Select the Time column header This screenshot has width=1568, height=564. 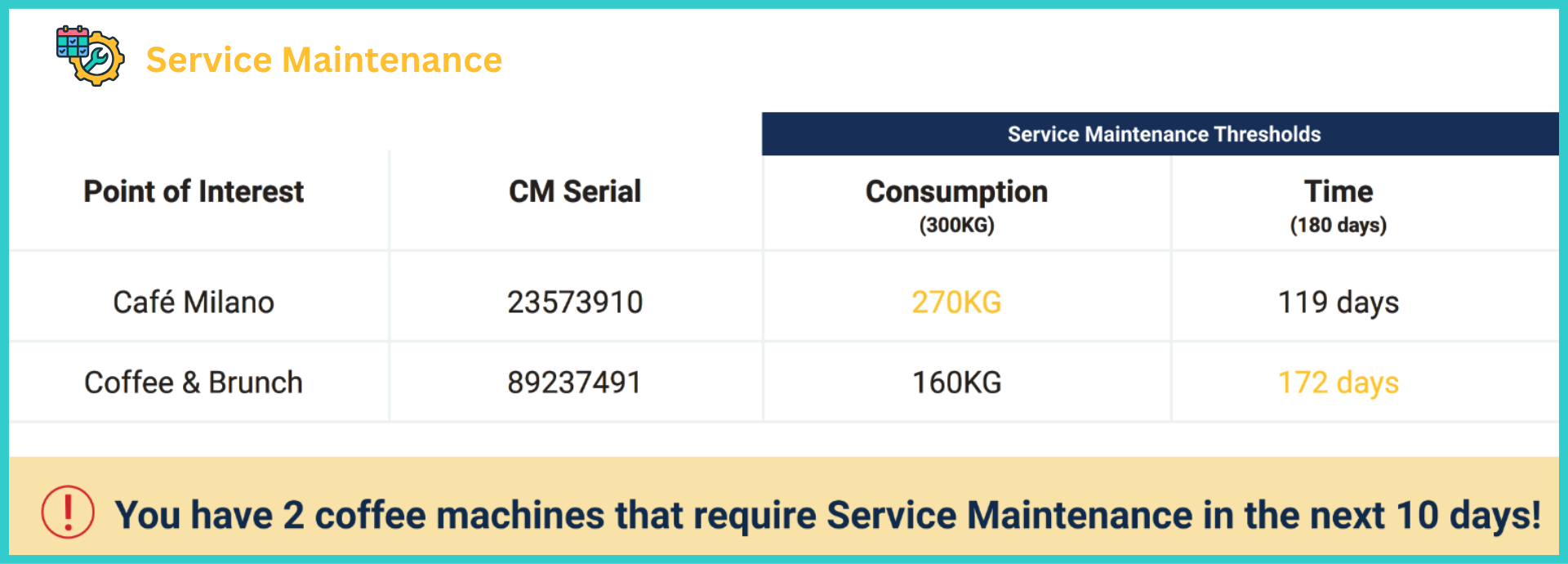[x=1338, y=192]
